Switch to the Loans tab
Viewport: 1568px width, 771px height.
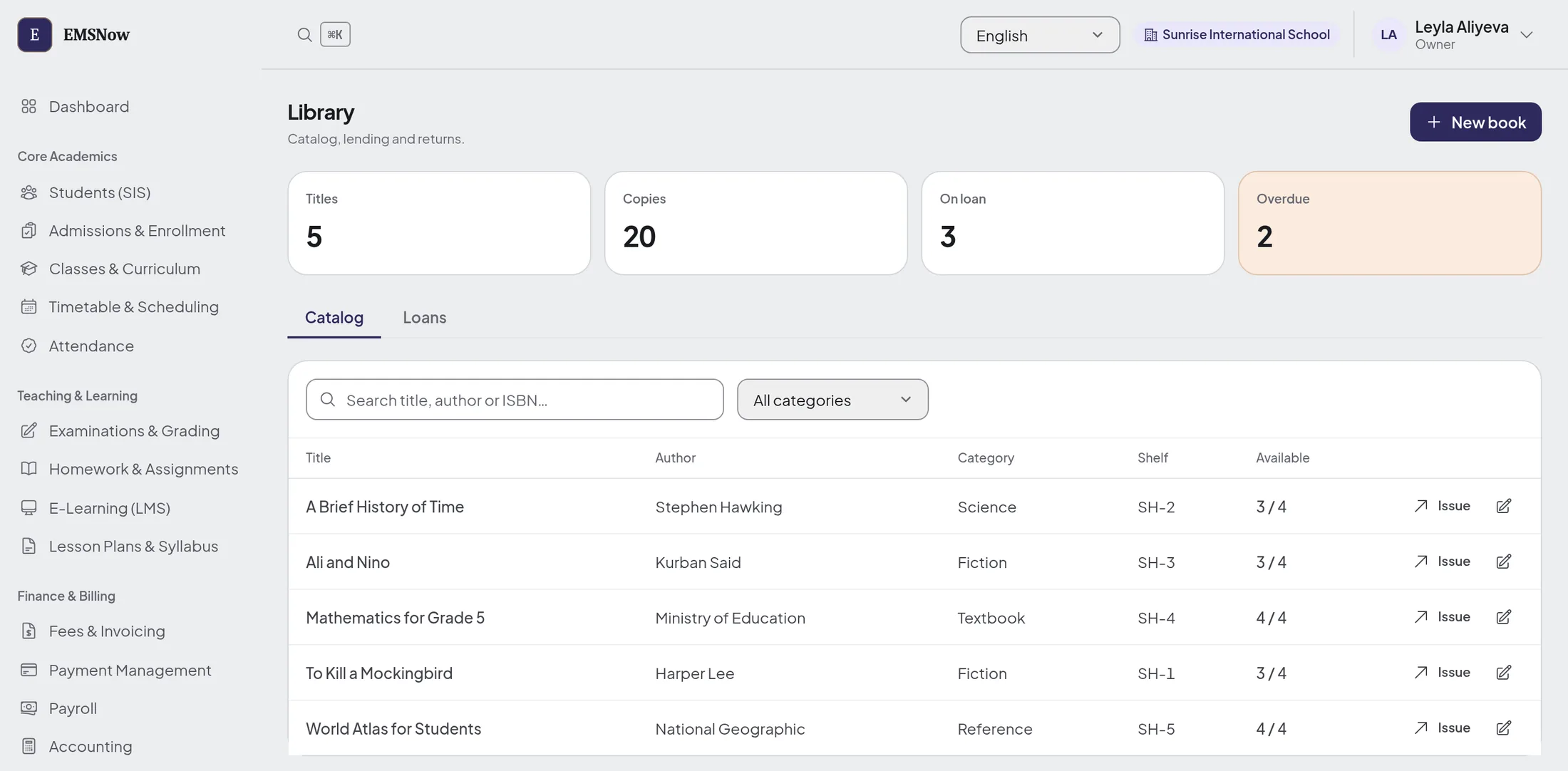click(x=425, y=318)
